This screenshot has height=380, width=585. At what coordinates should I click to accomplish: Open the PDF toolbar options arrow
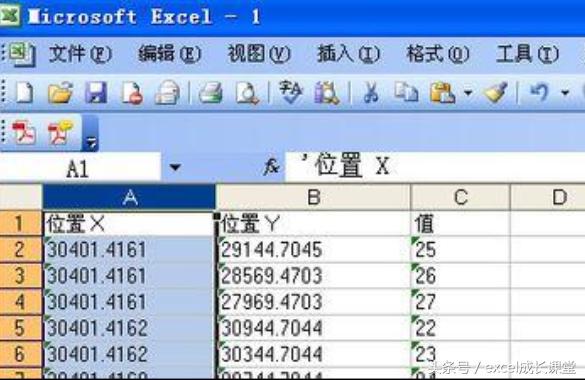[x=91, y=142]
